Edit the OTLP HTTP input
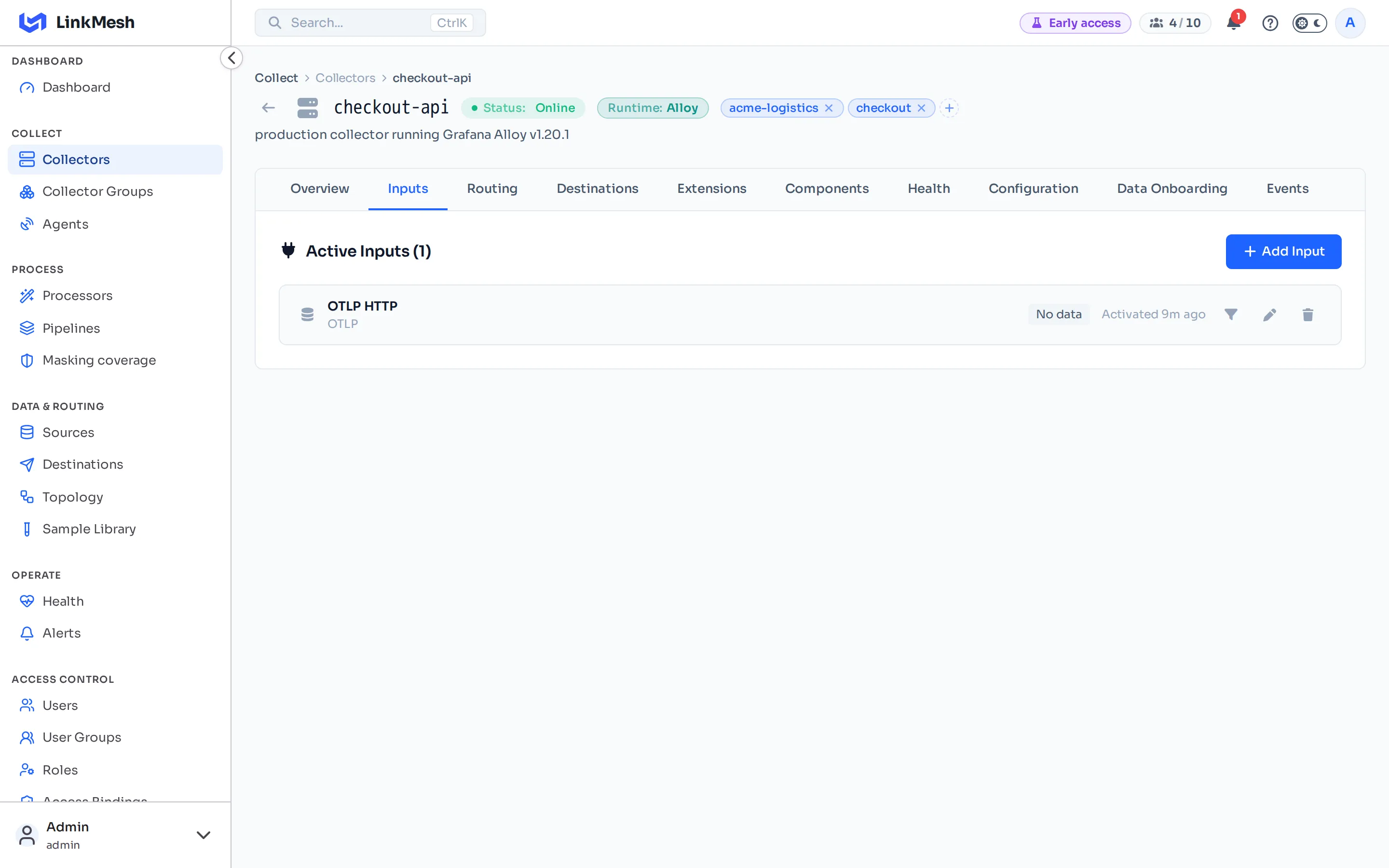Screen dimensions: 1389x868 pos(1269,314)
